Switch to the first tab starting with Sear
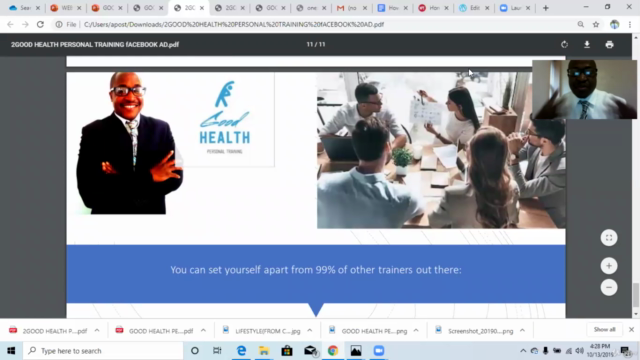Viewport: 640px width, 360px height. 24,8
